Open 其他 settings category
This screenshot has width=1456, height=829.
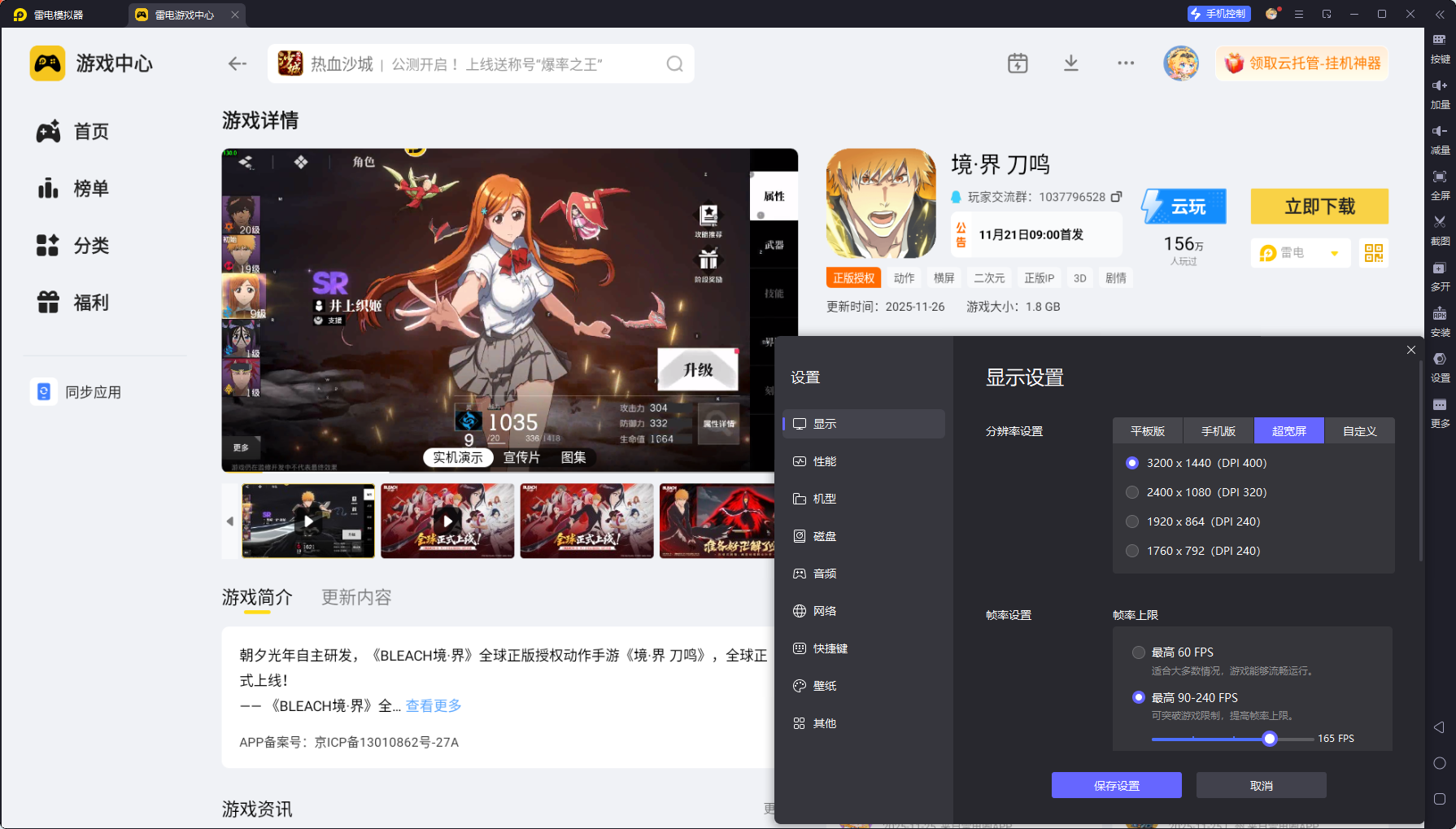864,723
